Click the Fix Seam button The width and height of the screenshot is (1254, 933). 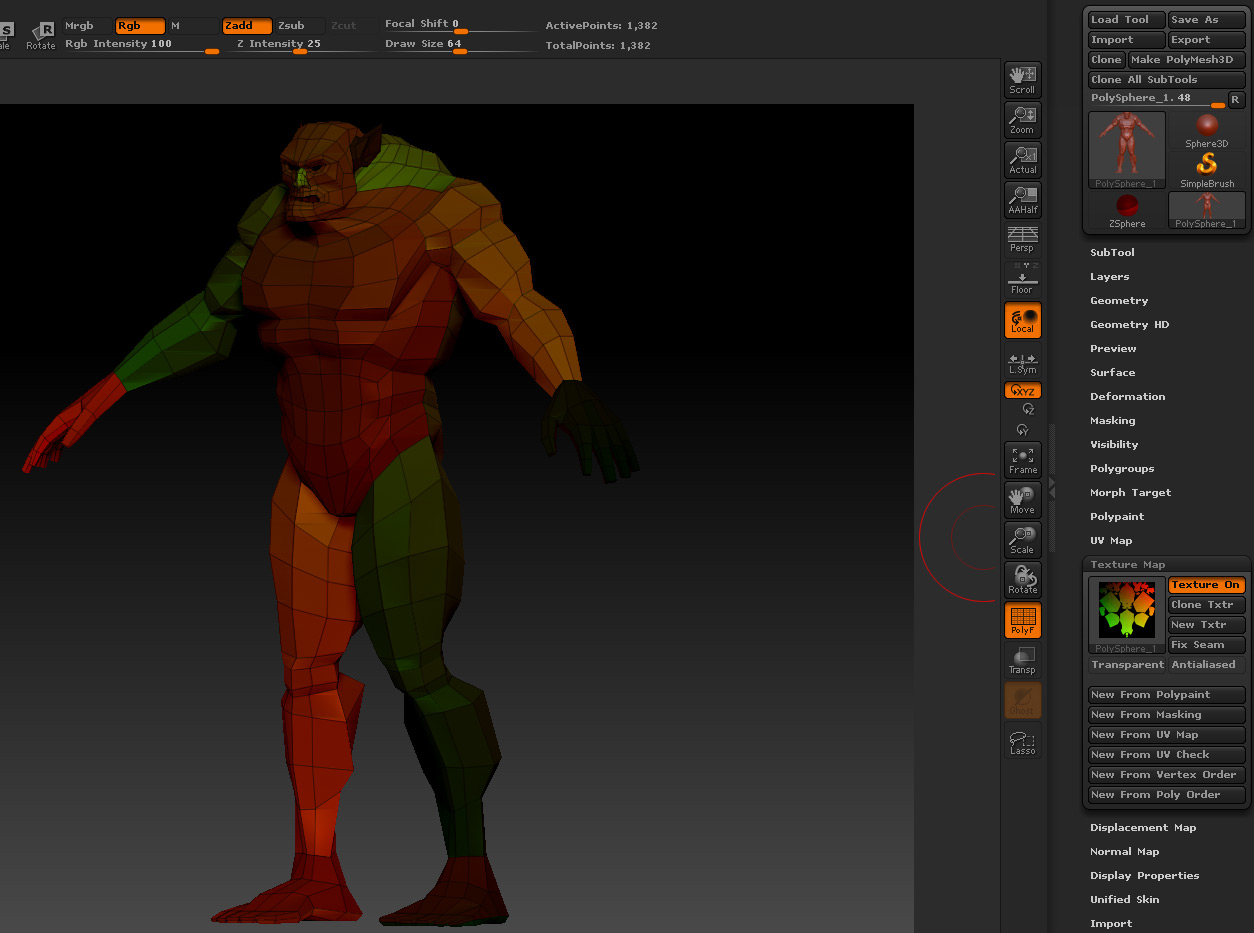coord(1206,645)
